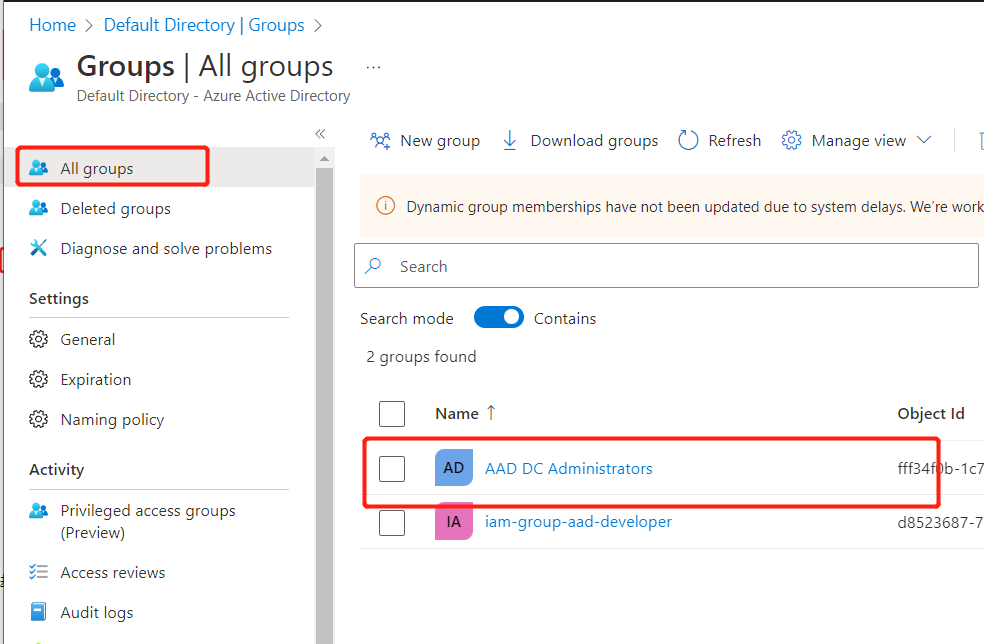The height and width of the screenshot is (644, 984).
Task: Click the Manage view gear icon
Action: point(791,140)
